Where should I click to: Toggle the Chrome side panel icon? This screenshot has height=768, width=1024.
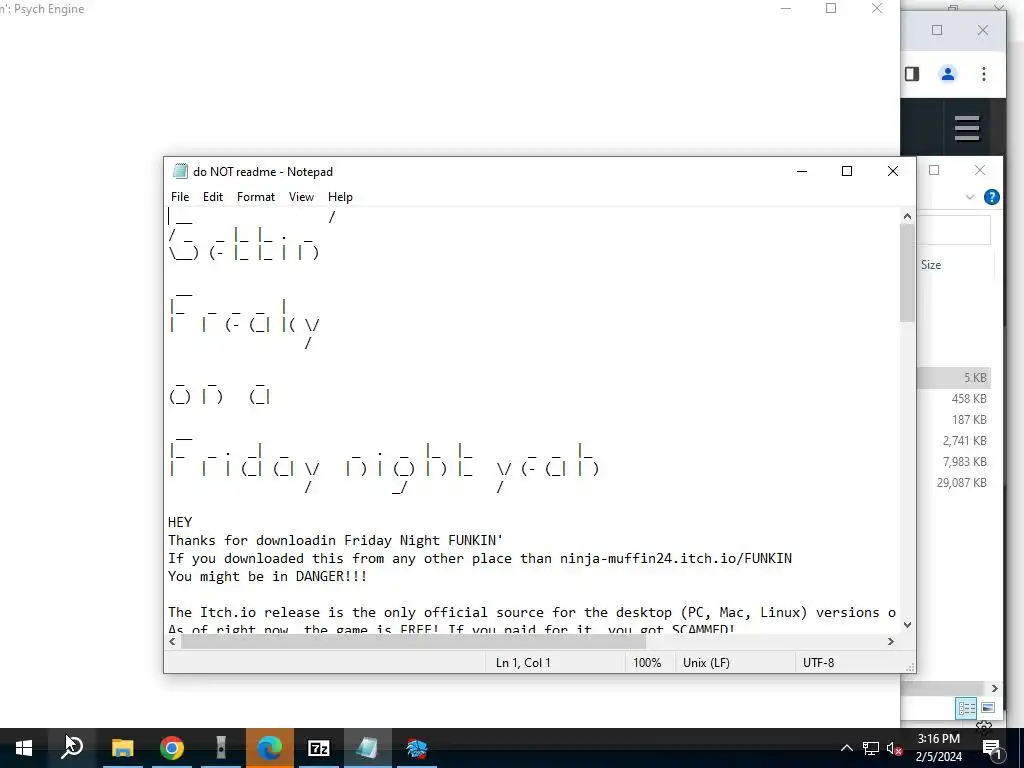(912, 74)
